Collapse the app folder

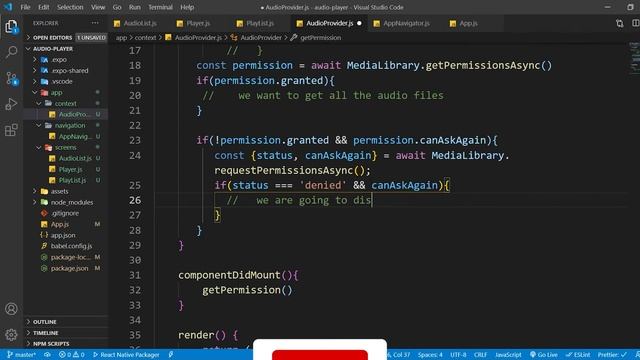click(x=56, y=93)
